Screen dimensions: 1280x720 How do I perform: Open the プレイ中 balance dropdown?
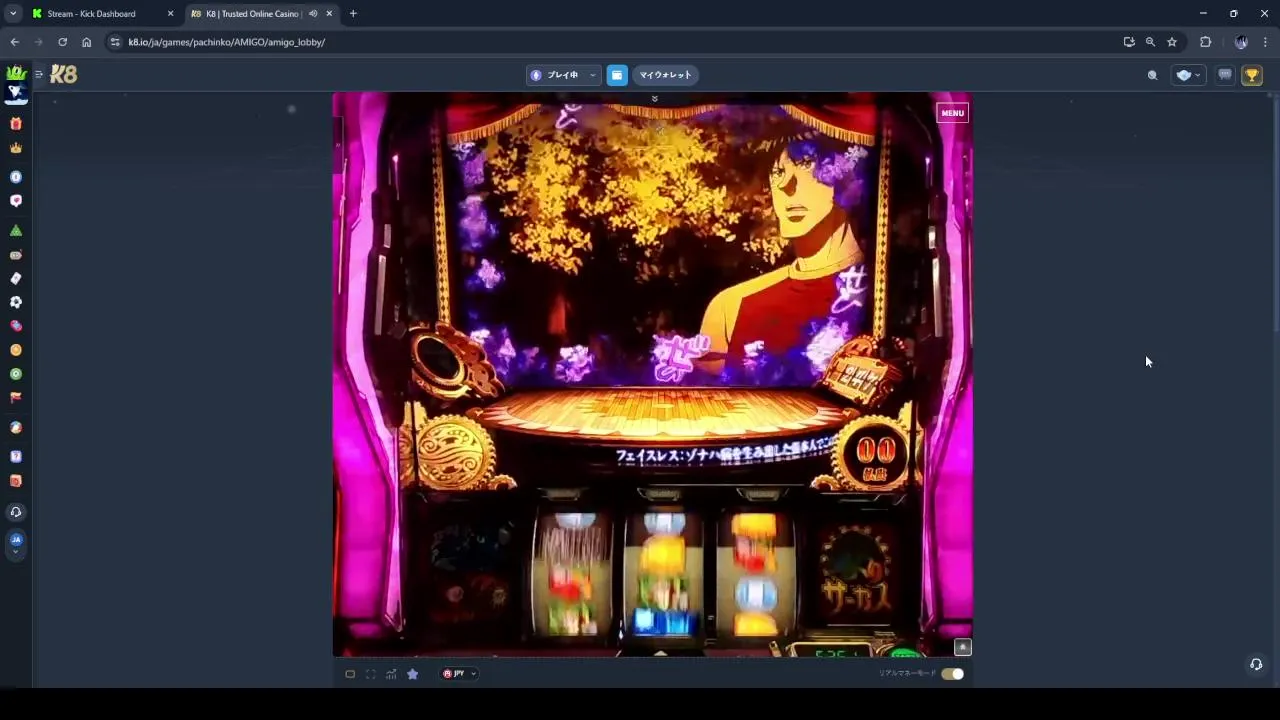click(563, 75)
